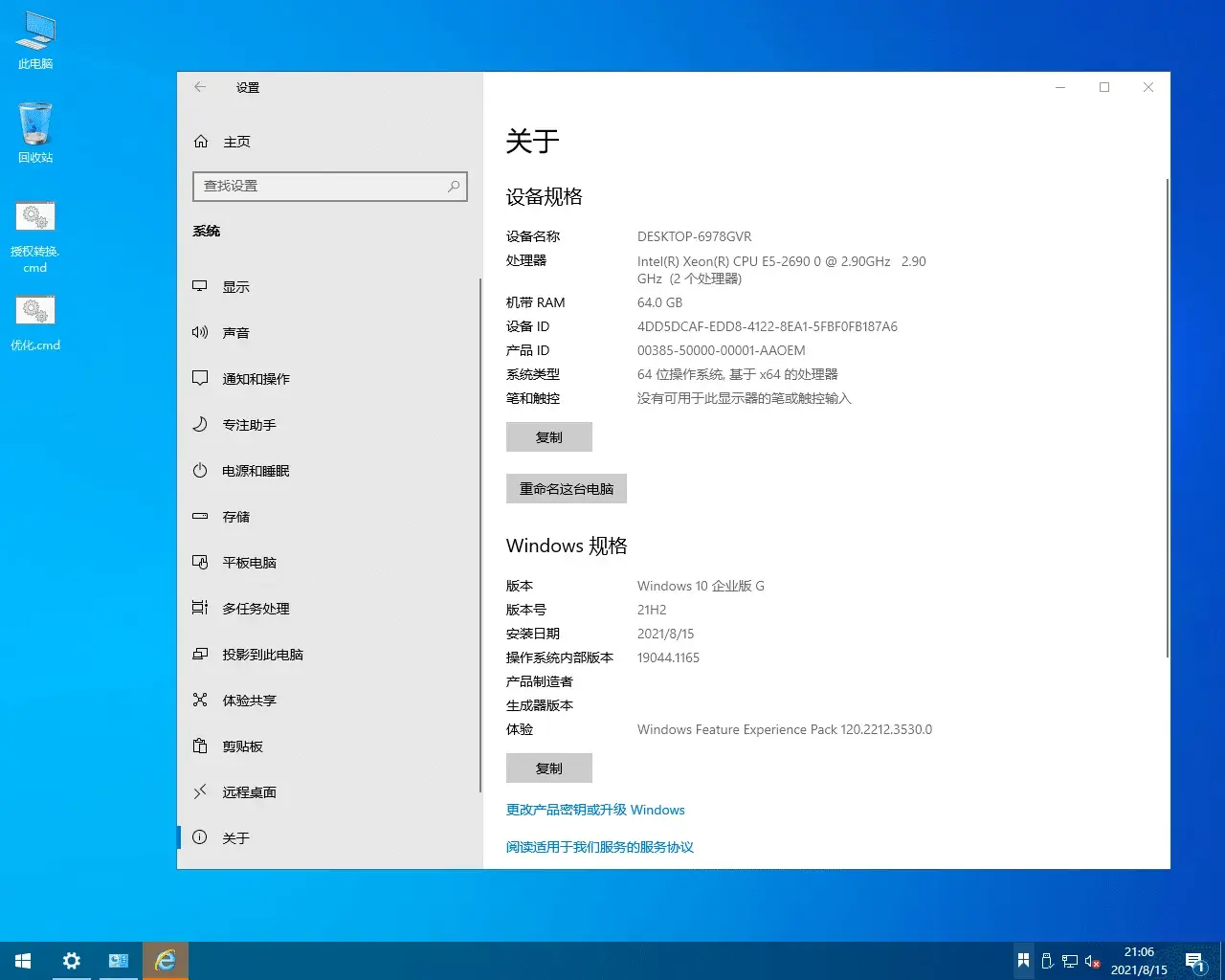Image resolution: width=1225 pixels, height=980 pixels.
Task: Open Internet Explorer from the taskbar
Action: (166, 961)
